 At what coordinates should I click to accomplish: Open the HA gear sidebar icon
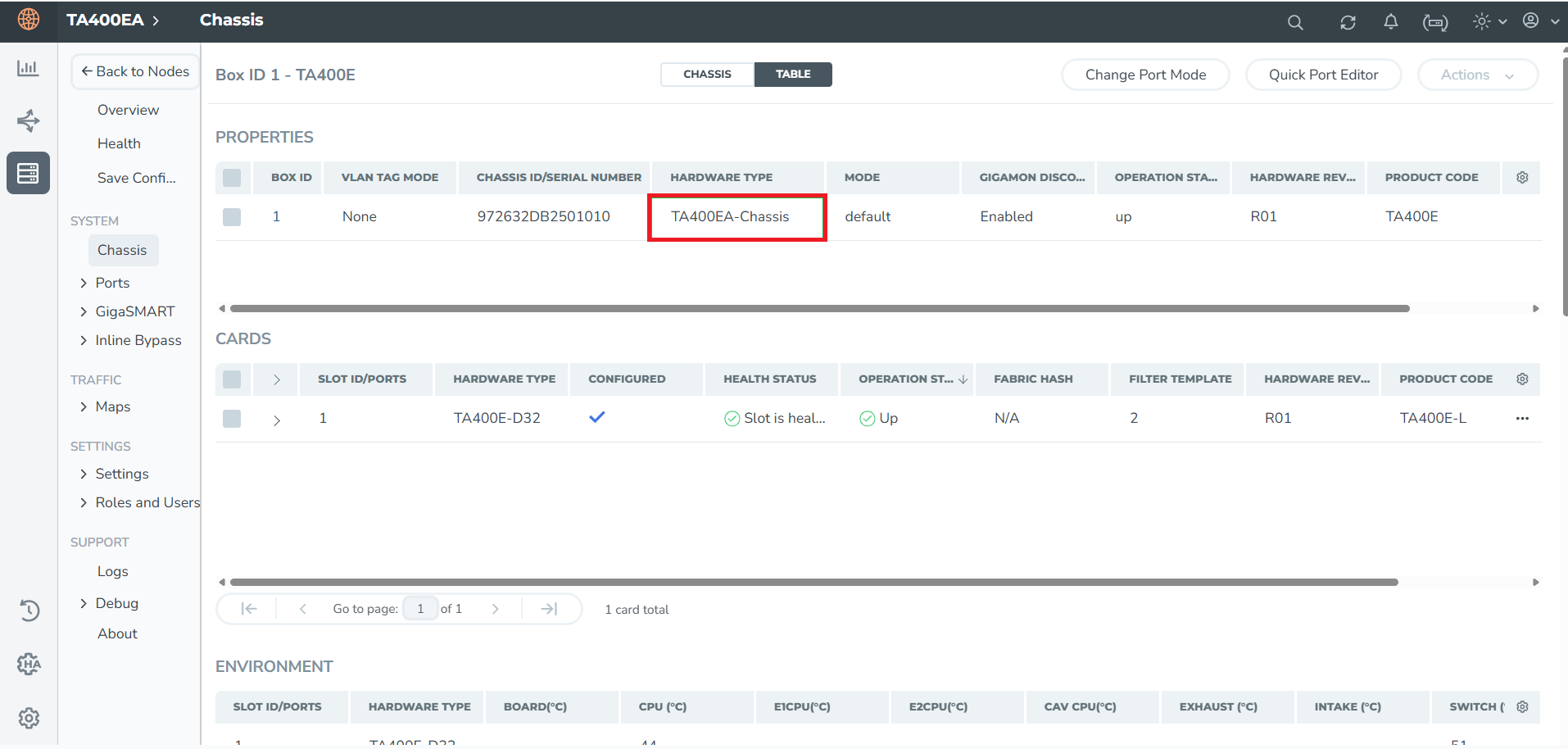coord(29,664)
